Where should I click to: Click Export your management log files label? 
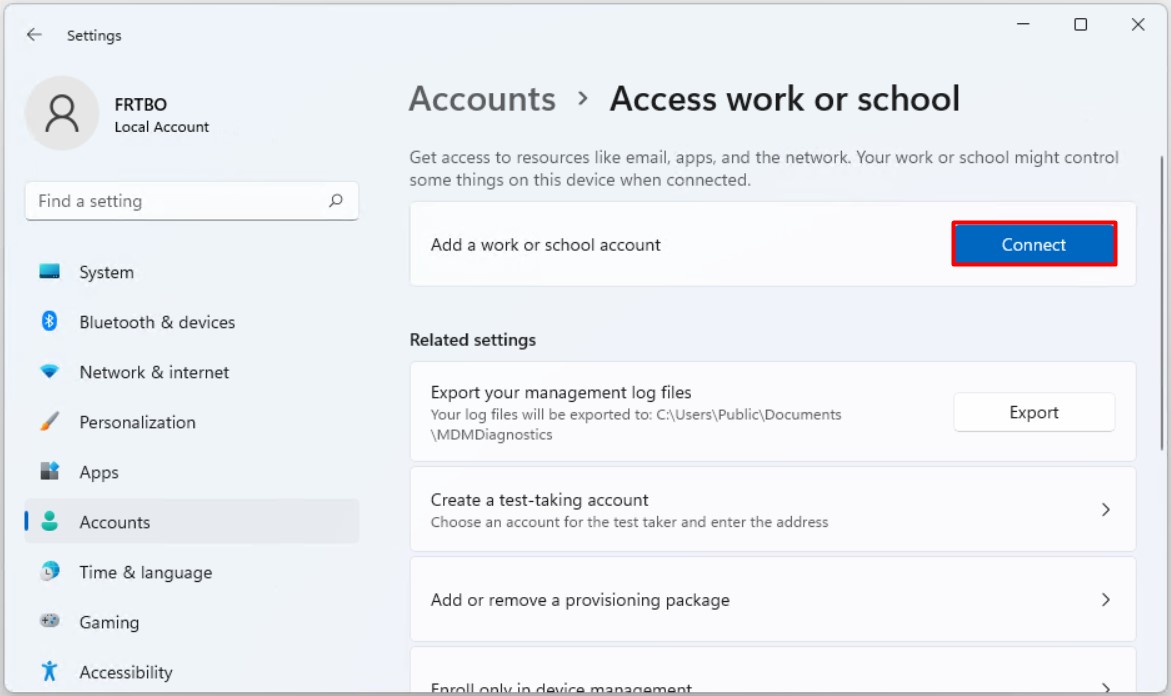point(561,392)
